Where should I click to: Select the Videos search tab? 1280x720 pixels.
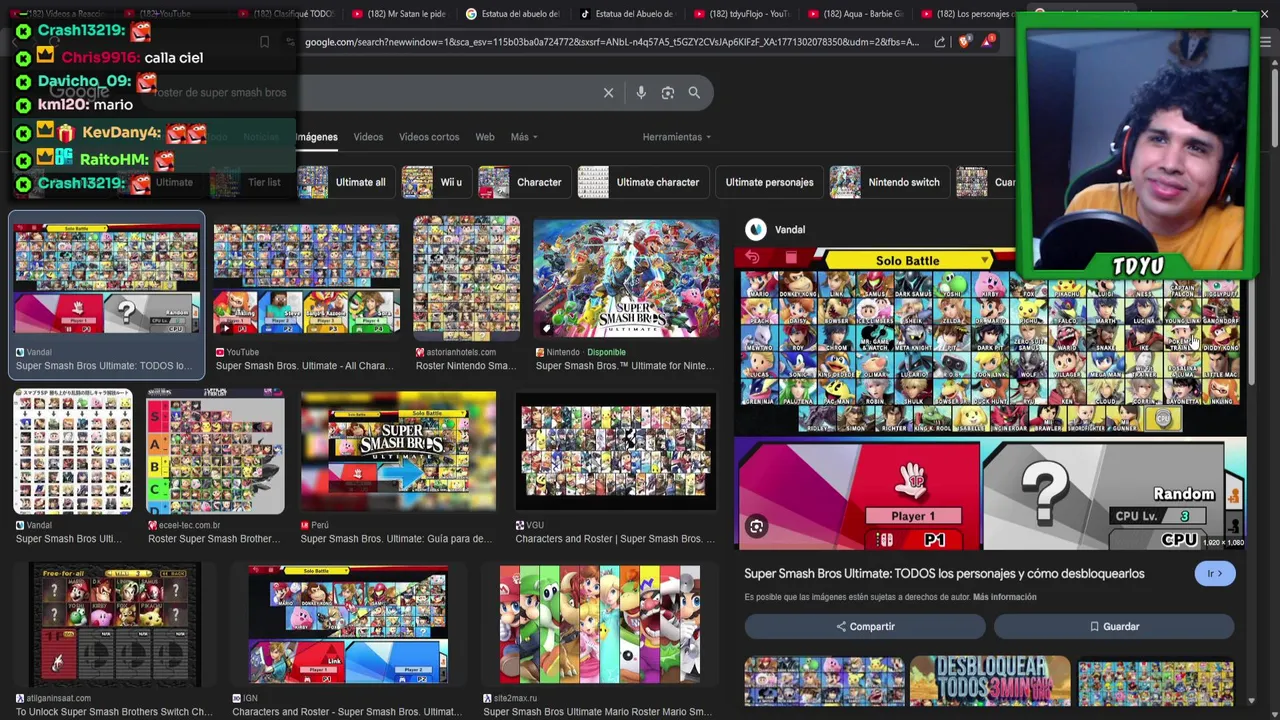368,137
